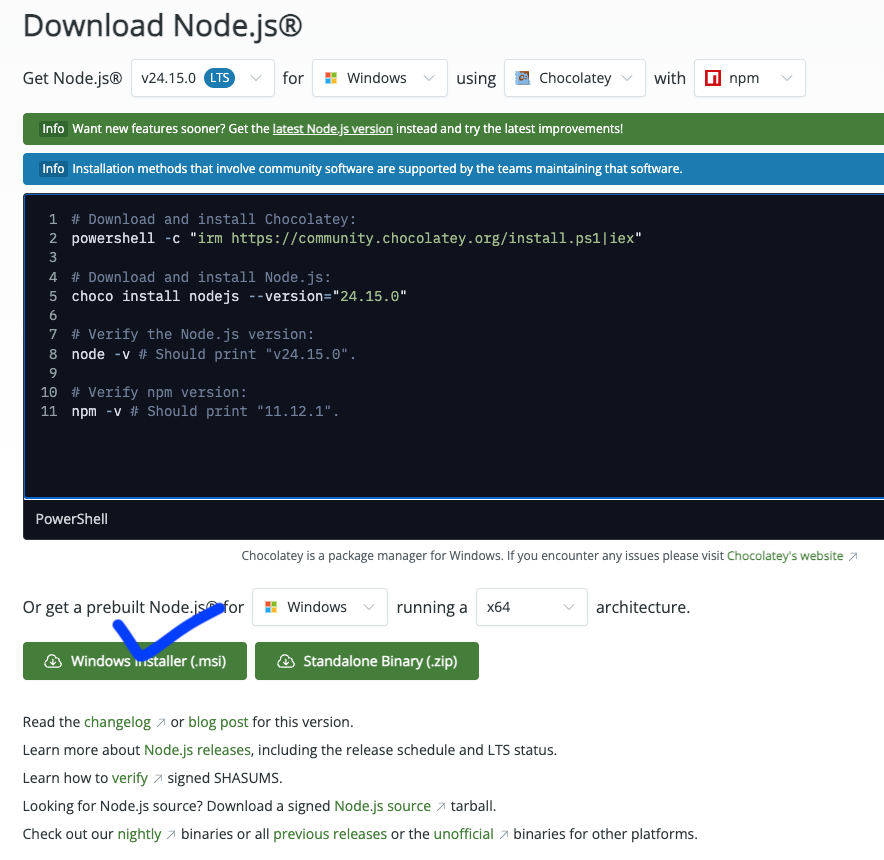
Task: Open the Node.js source tarball link
Action: 382,806
